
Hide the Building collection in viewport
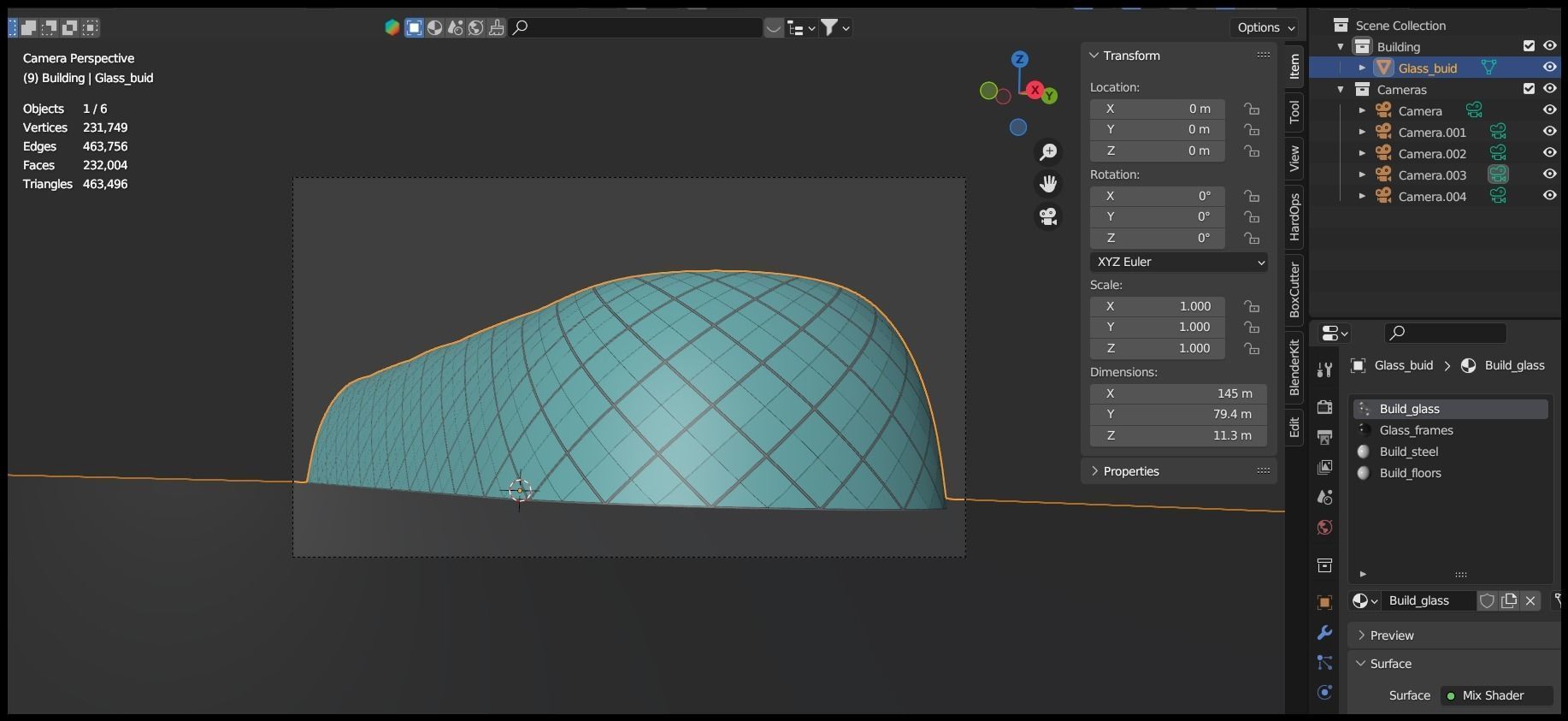coord(1549,46)
